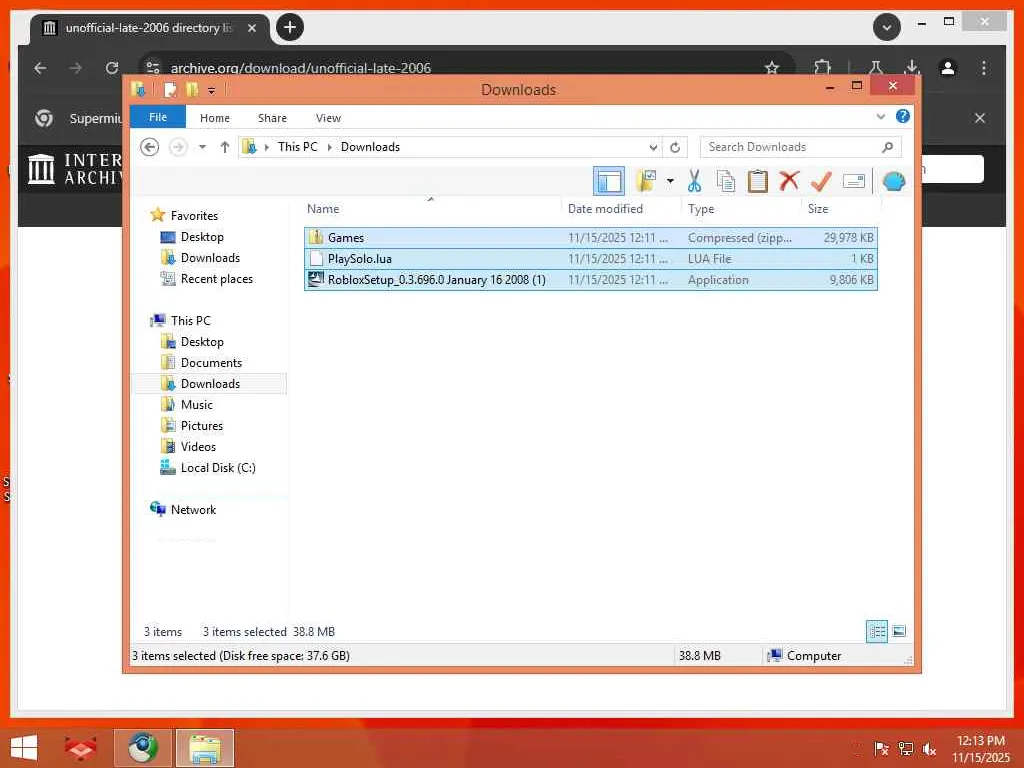Close the unofficial-late-2006 Chrome tab

pos(251,28)
